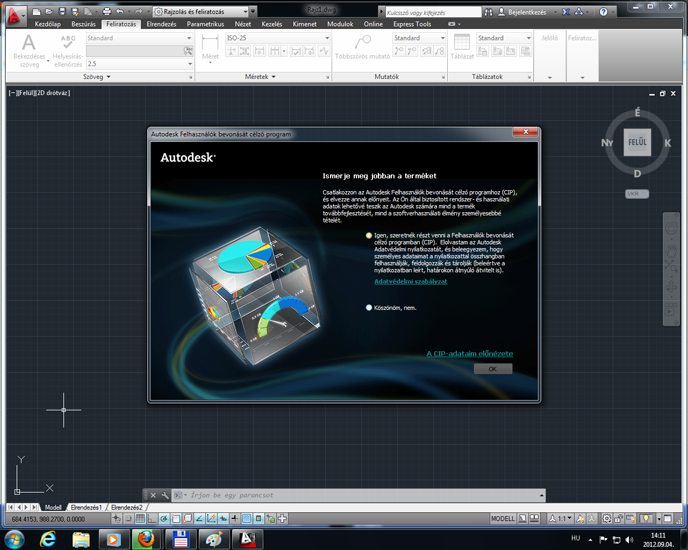688x550 pixels.
Task: Open Firefox from the Windows taskbar
Action: 146,539
